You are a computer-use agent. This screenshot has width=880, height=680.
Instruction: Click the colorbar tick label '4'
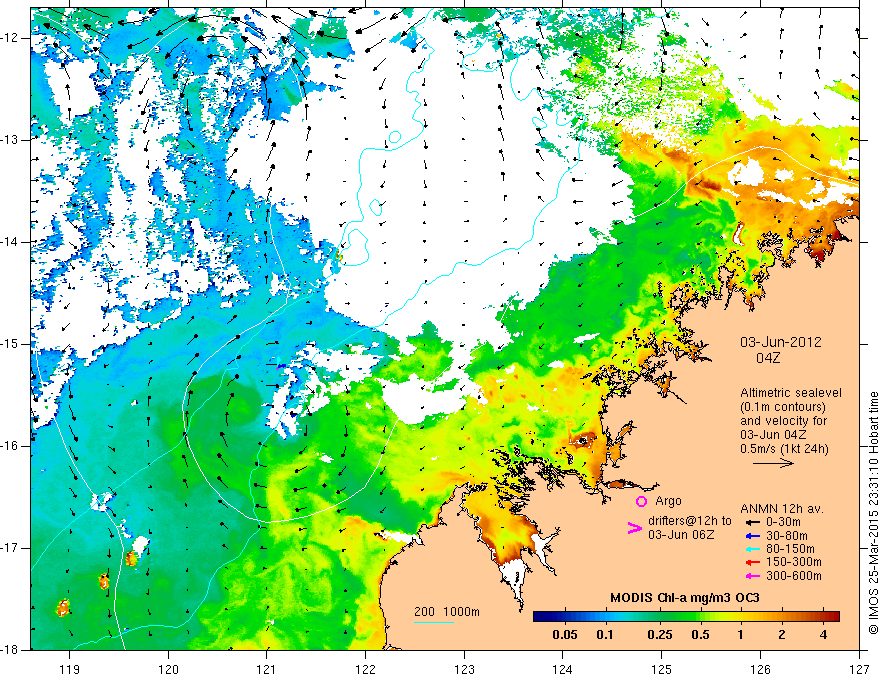(823, 635)
